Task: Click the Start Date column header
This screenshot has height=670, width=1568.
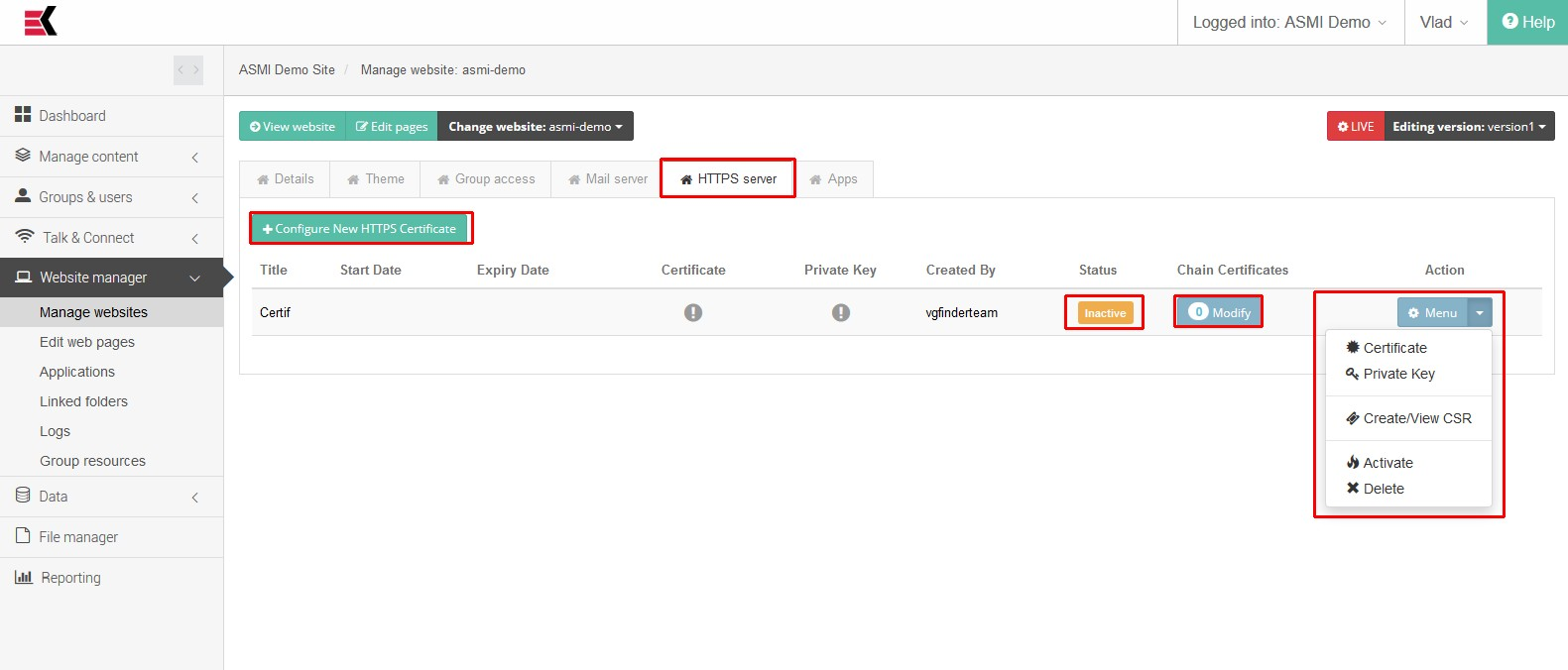Action: pyautogui.click(x=371, y=270)
